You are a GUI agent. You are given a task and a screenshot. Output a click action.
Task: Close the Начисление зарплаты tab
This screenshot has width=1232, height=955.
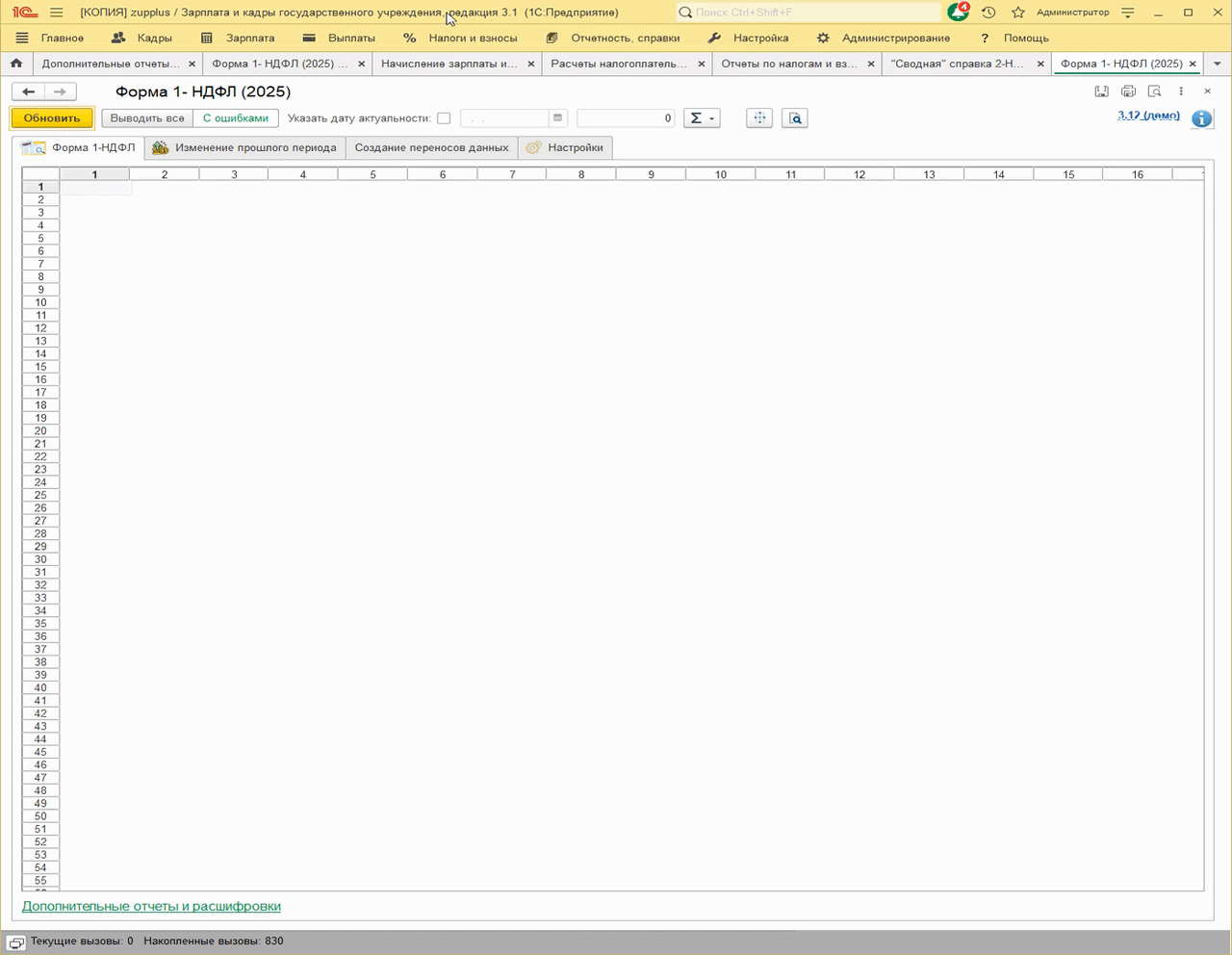531,64
